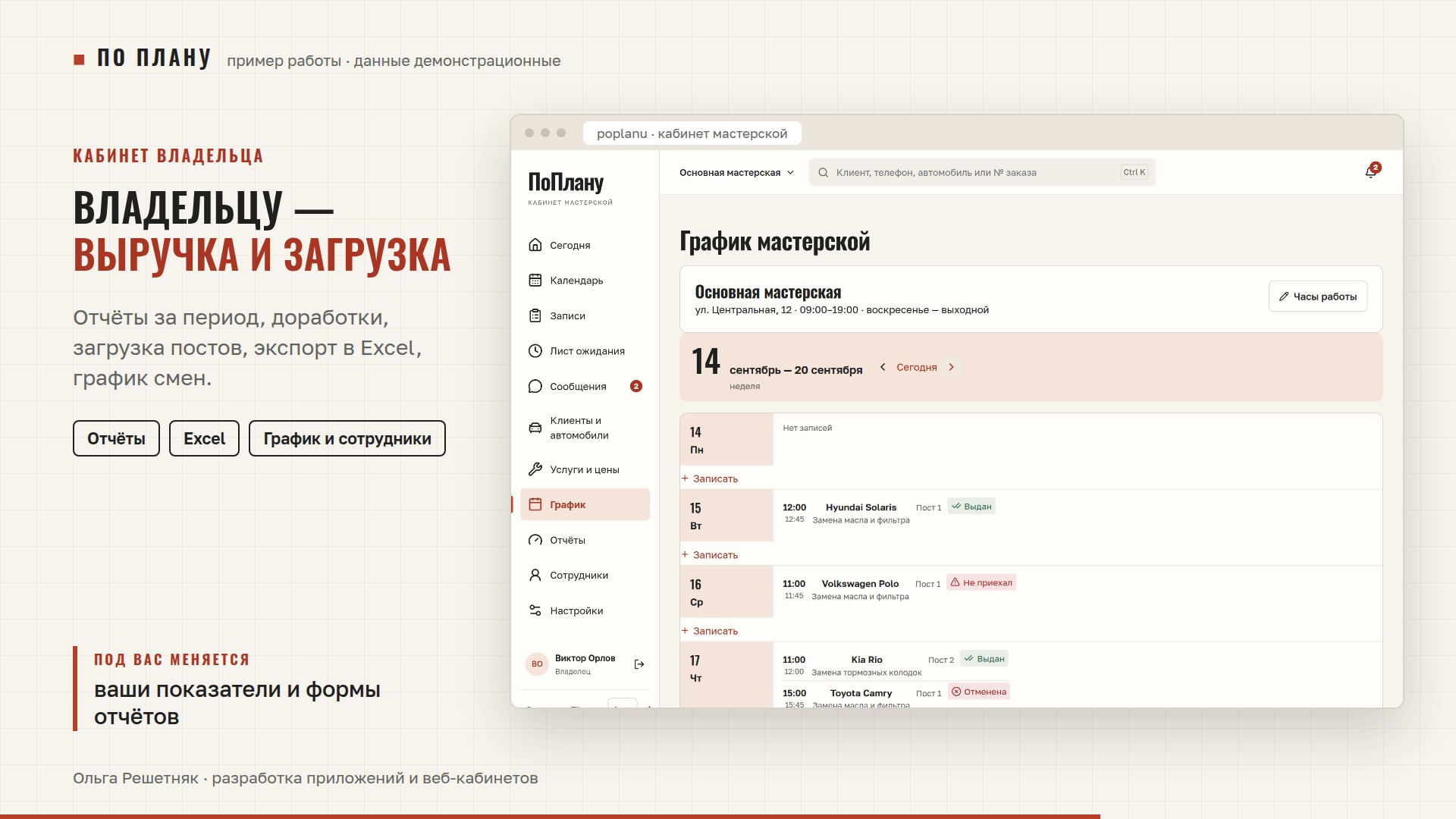Select the Записи menu item

[x=585, y=315]
